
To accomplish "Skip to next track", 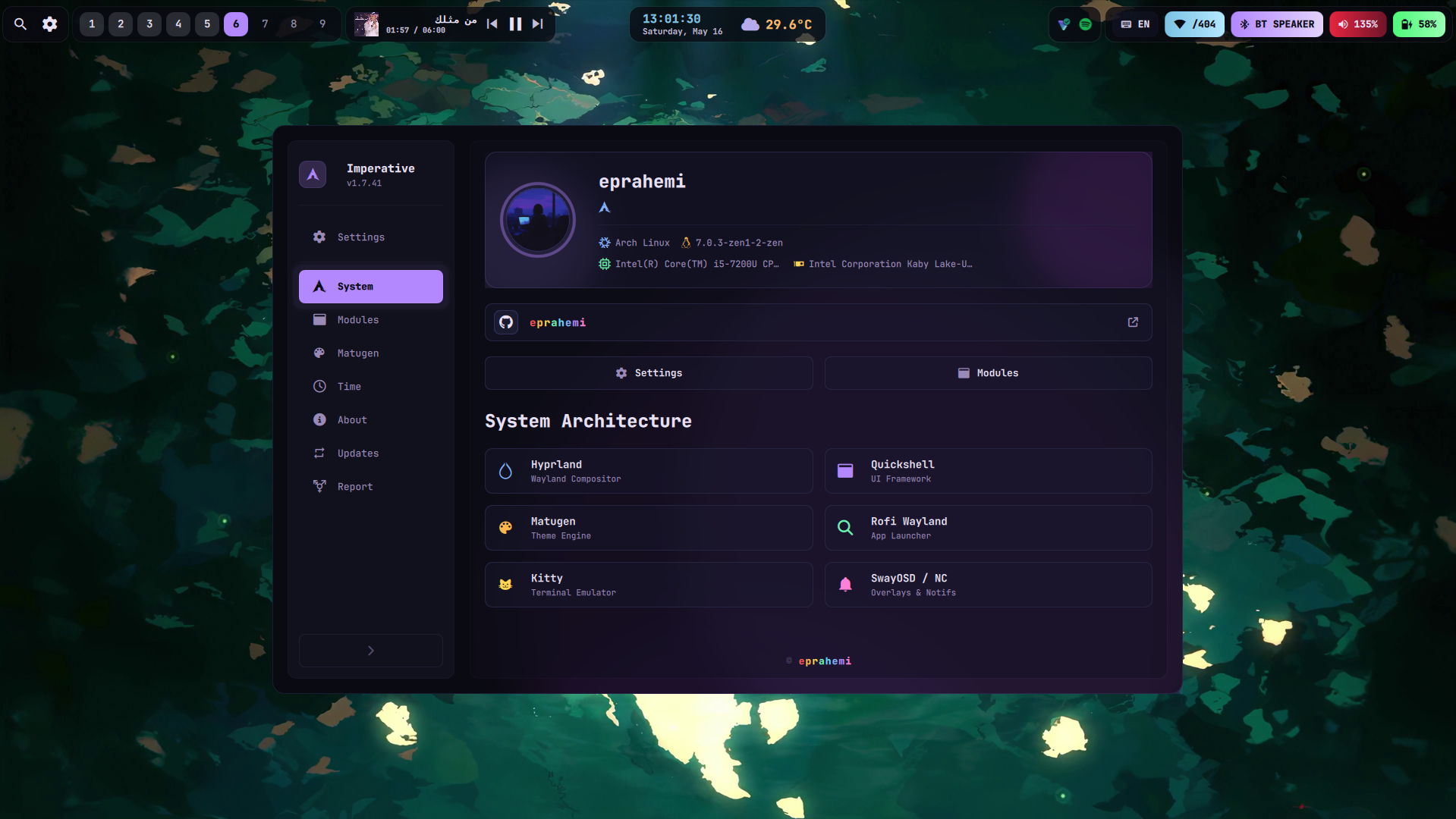I will pos(538,24).
